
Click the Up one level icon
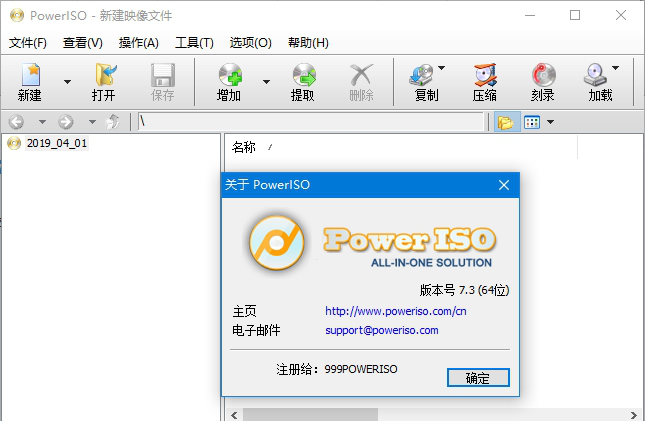click(112, 122)
